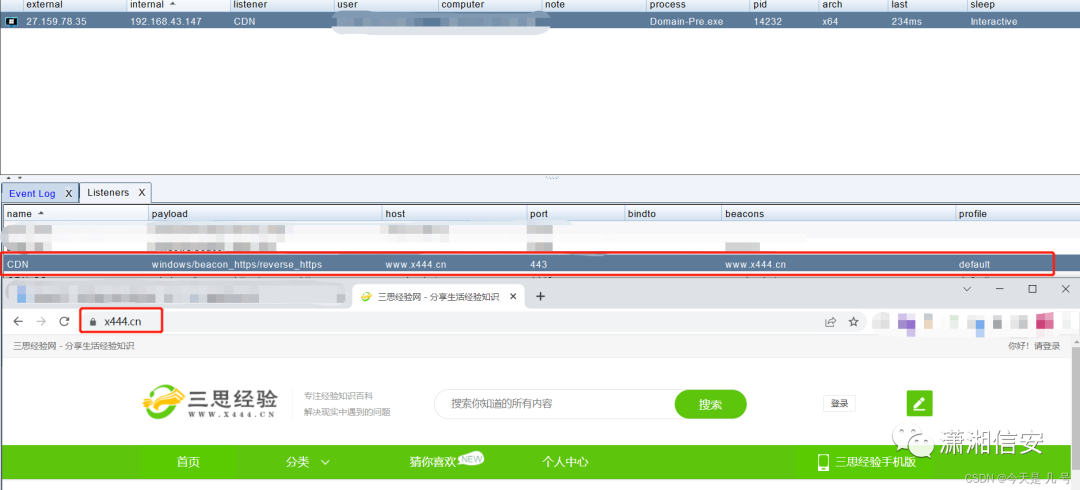Click the 请登录 link at top
Image resolution: width=1080 pixels, height=490 pixels.
(x=1047, y=346)
